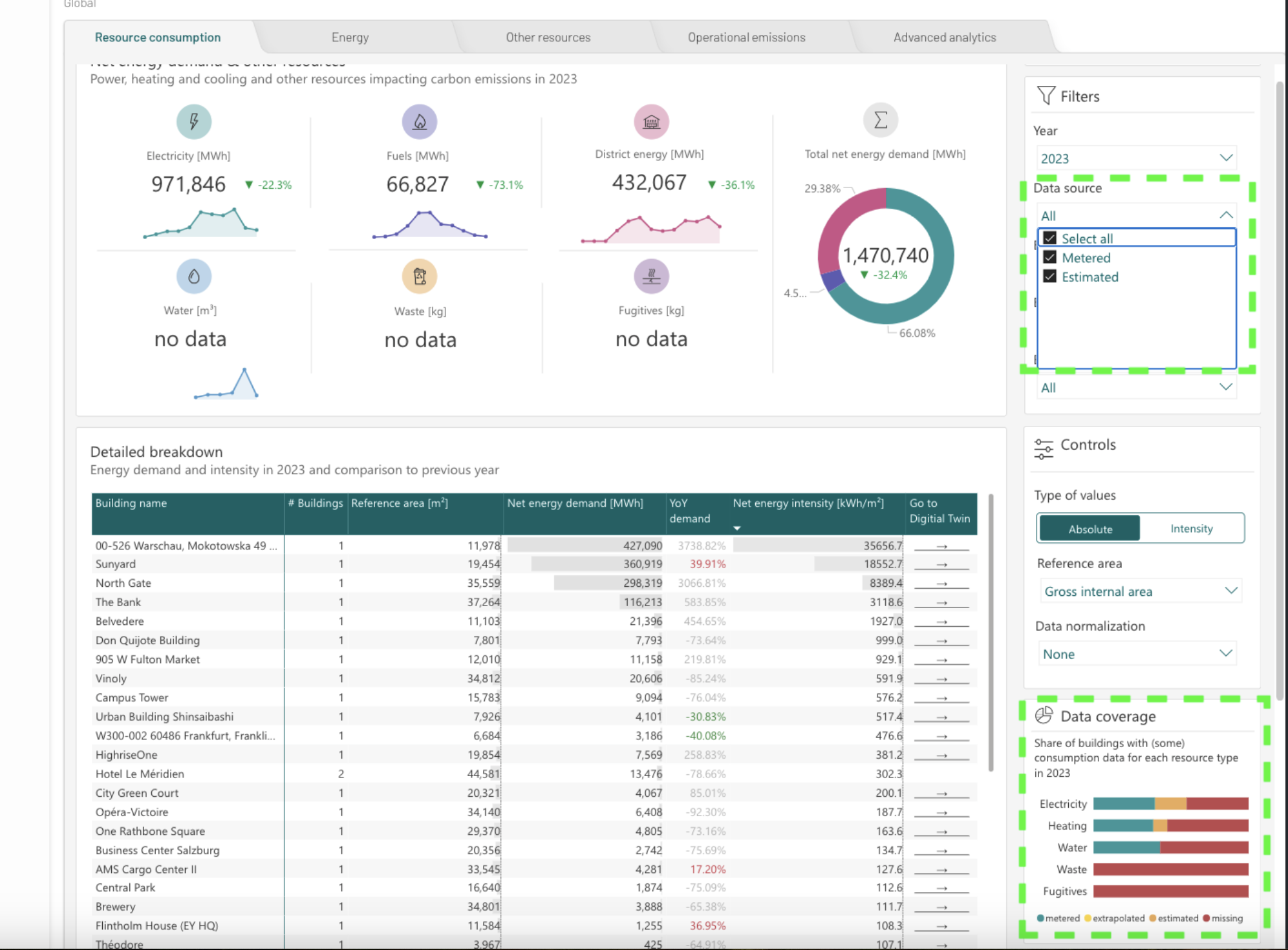Uncheck the Metered data source checkbox
This screenshot has width=1288, height=950.
(x=1050, y=257)
